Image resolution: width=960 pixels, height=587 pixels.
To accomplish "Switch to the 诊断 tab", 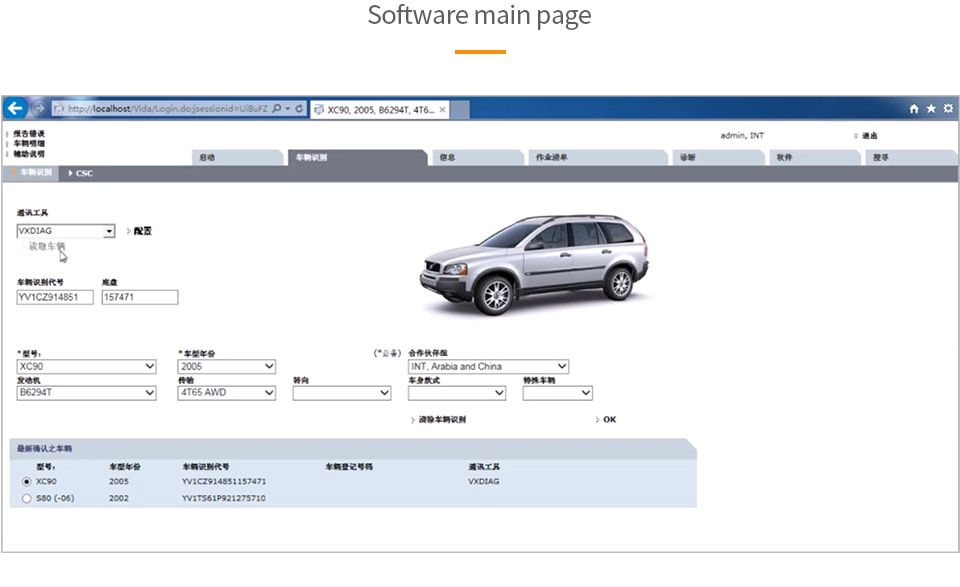I will [x=688, y=157].
